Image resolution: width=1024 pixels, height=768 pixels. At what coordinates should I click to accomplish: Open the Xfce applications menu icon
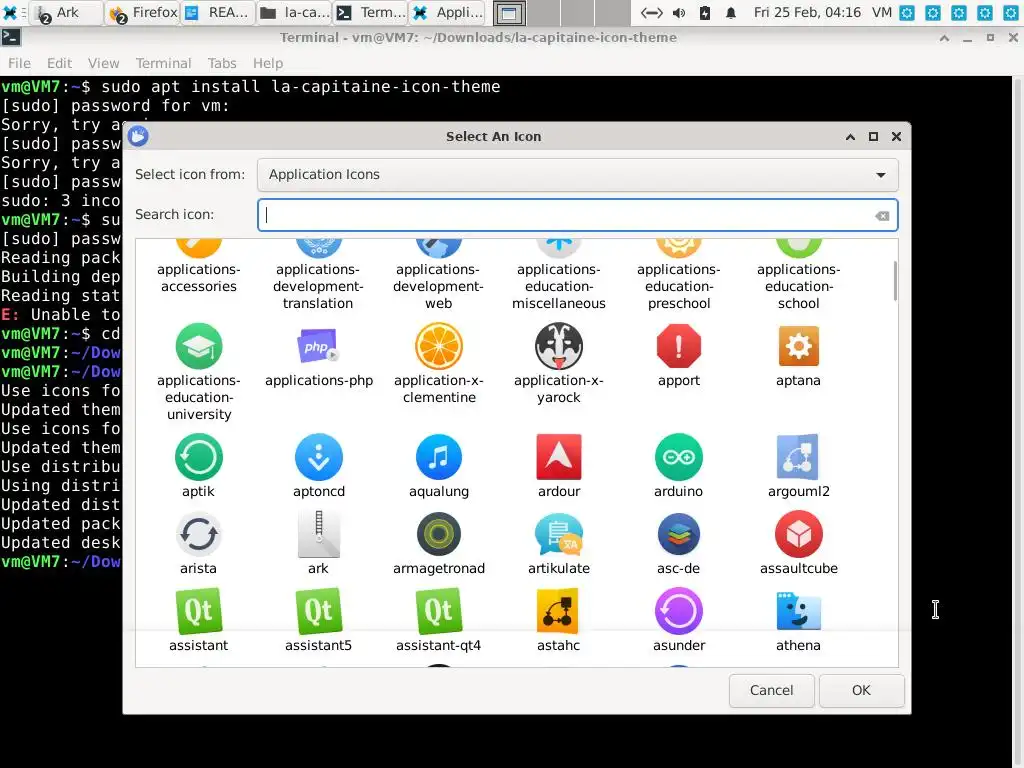tap(10, 12)
